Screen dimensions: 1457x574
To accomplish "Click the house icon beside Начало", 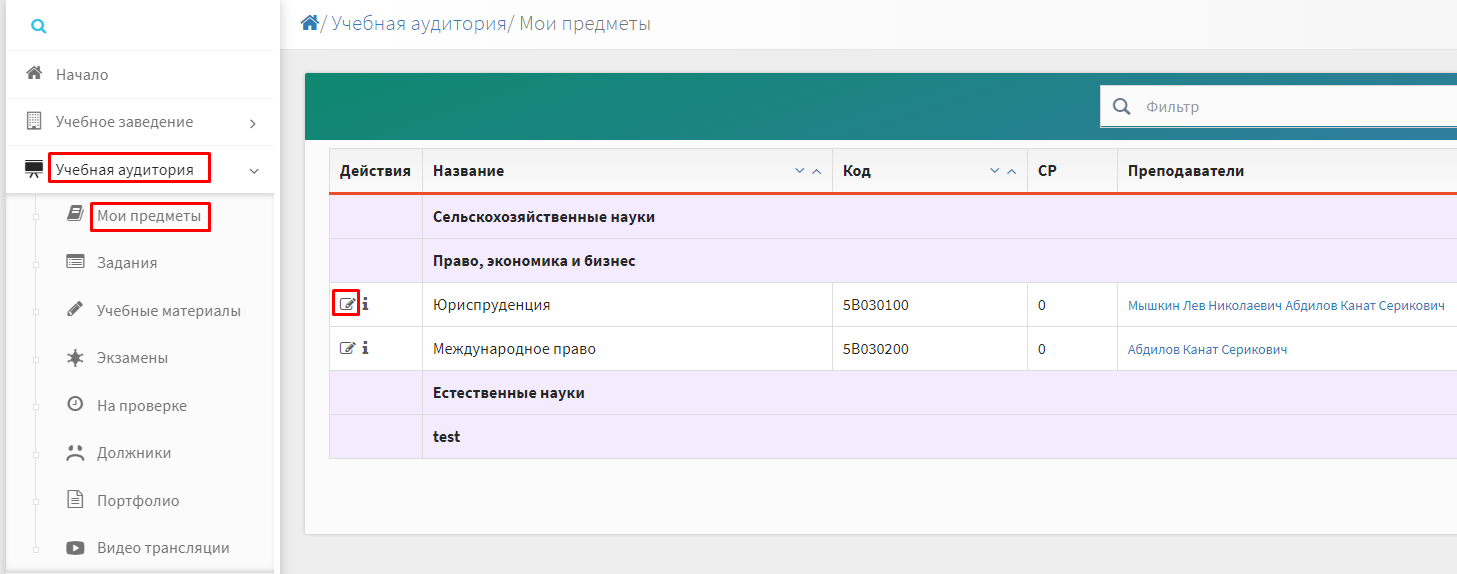I will click(x=34, y=73).
